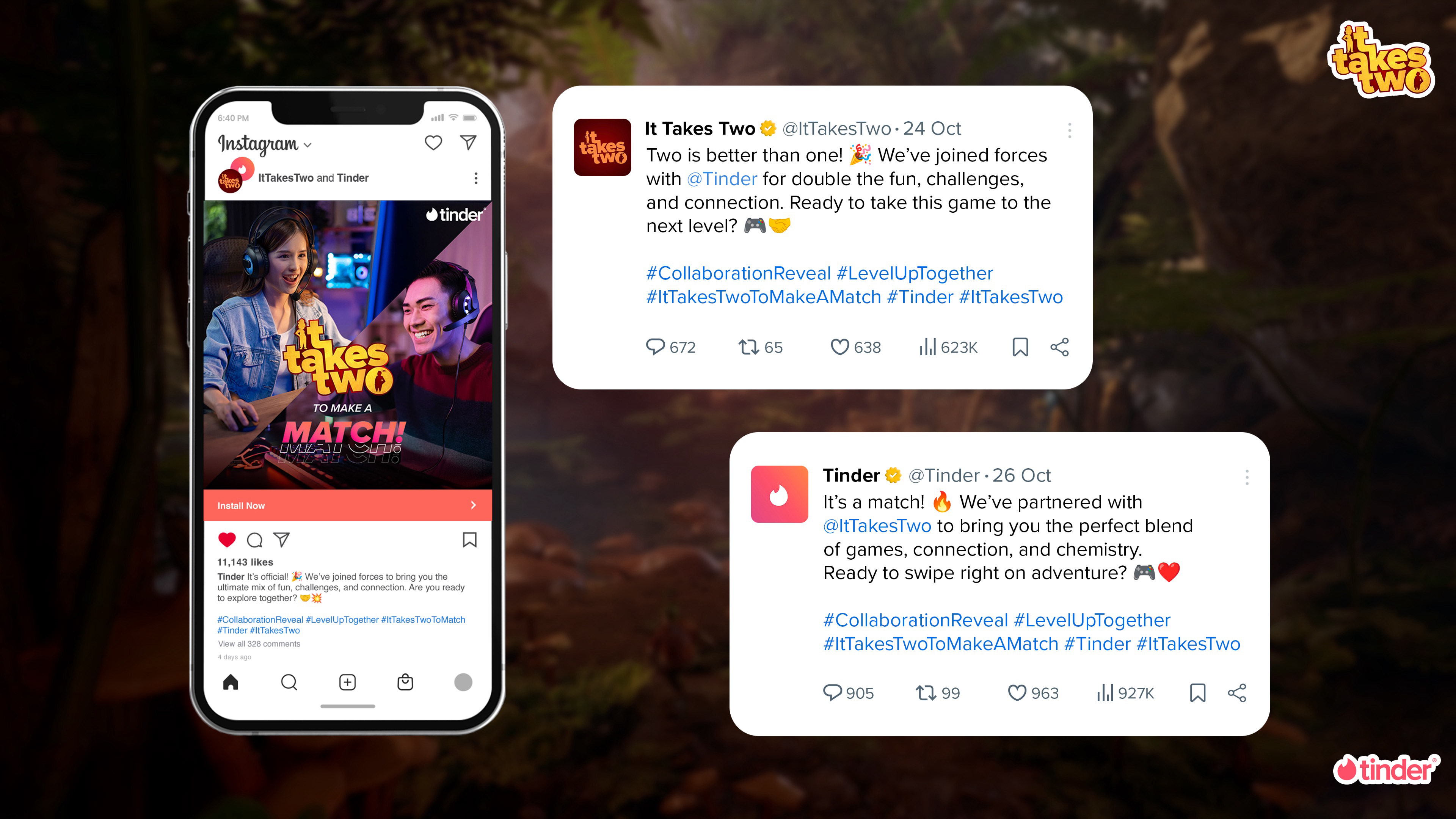Image resolution: width=1456 pixels, height=819 pixels.
Task: Open more options on It Takes Two tweet
Action: click(1069, 130)
